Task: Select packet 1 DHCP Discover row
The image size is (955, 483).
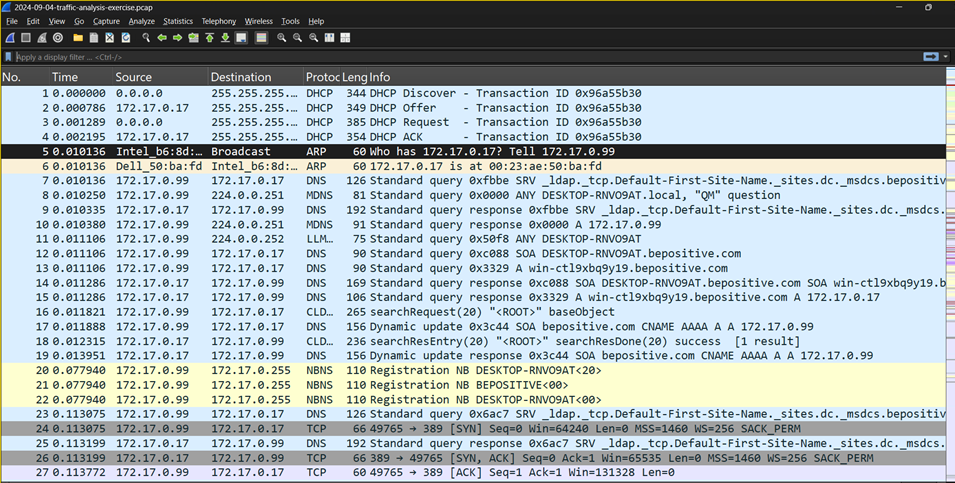Action: pyautogui.click(x=473, y=93)
